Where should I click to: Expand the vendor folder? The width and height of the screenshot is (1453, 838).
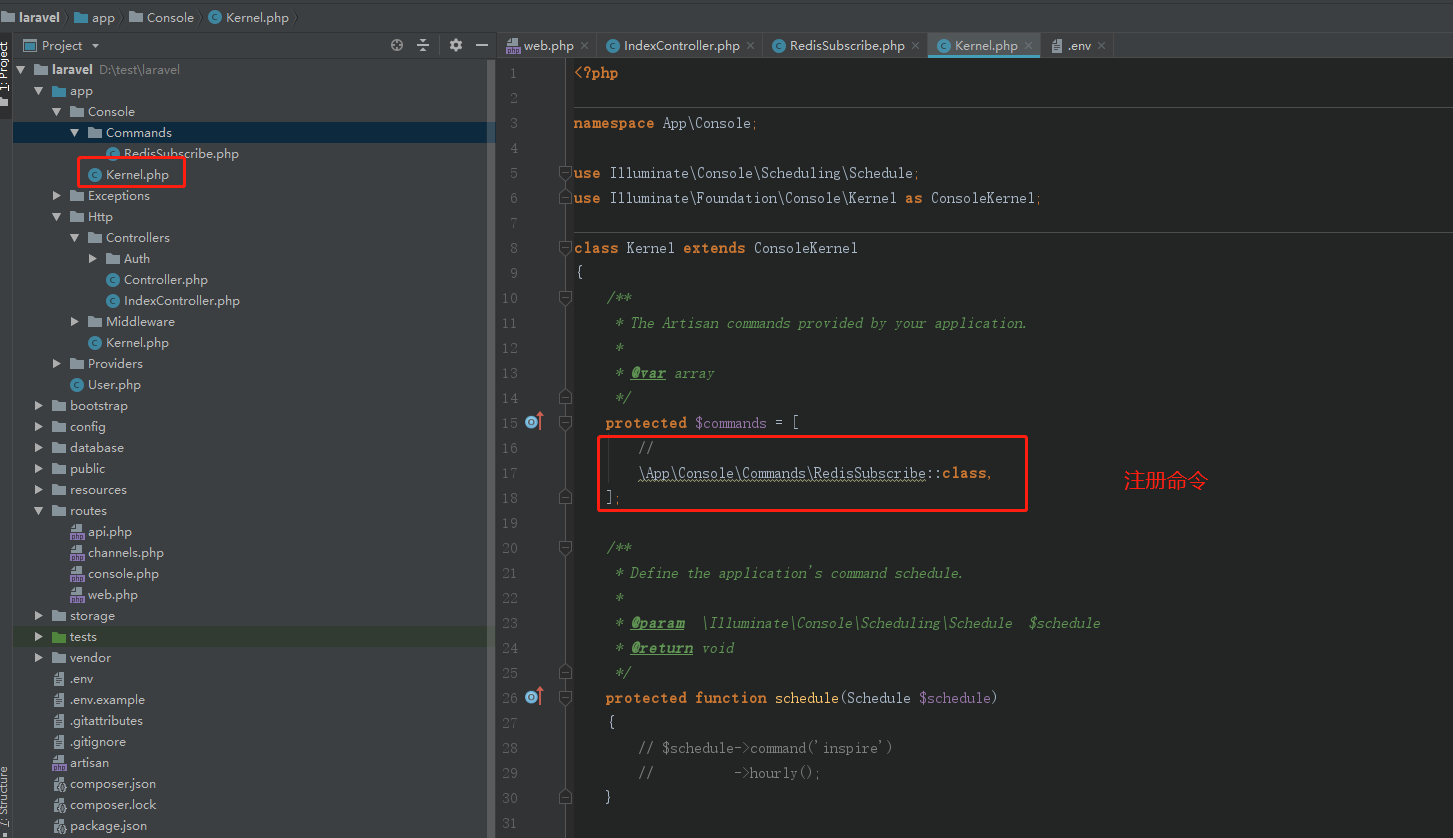[x=39, y=658]
